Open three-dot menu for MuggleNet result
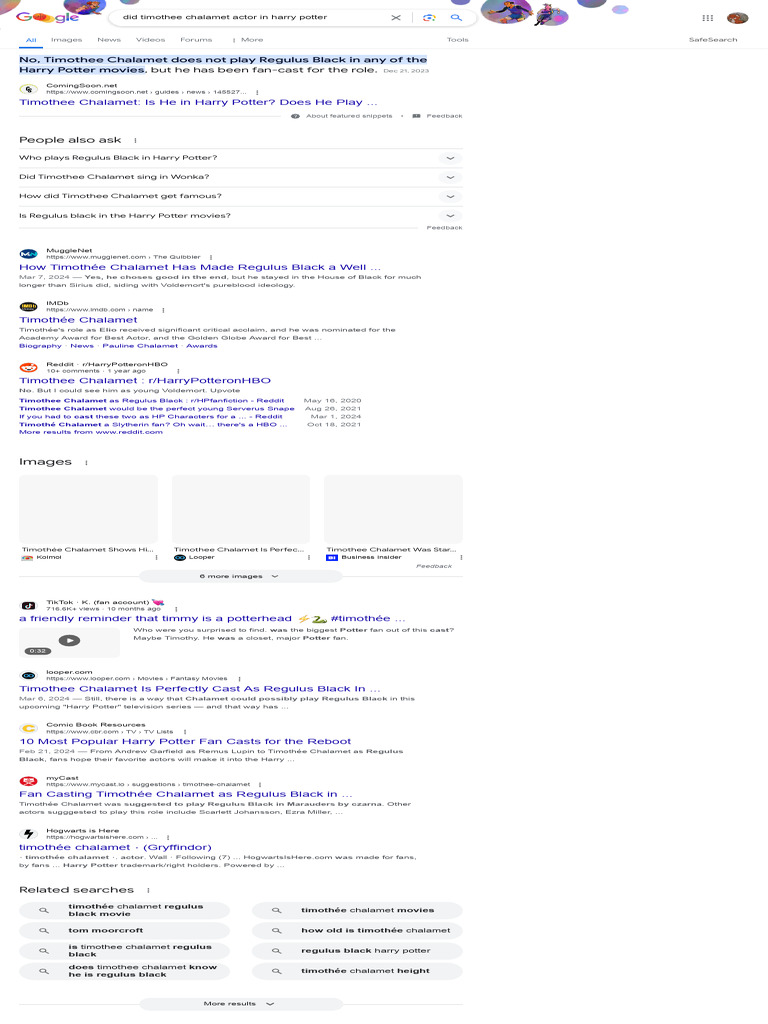Image resolution: width=768 pixels, height=1024 pixels. tap(211, 257)
